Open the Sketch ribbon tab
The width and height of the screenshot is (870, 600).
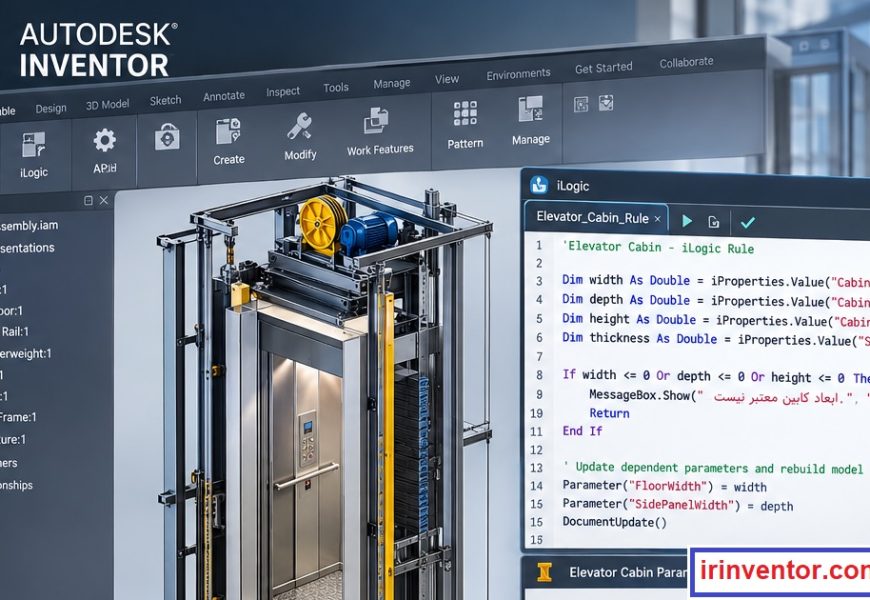tap(165, 100)
